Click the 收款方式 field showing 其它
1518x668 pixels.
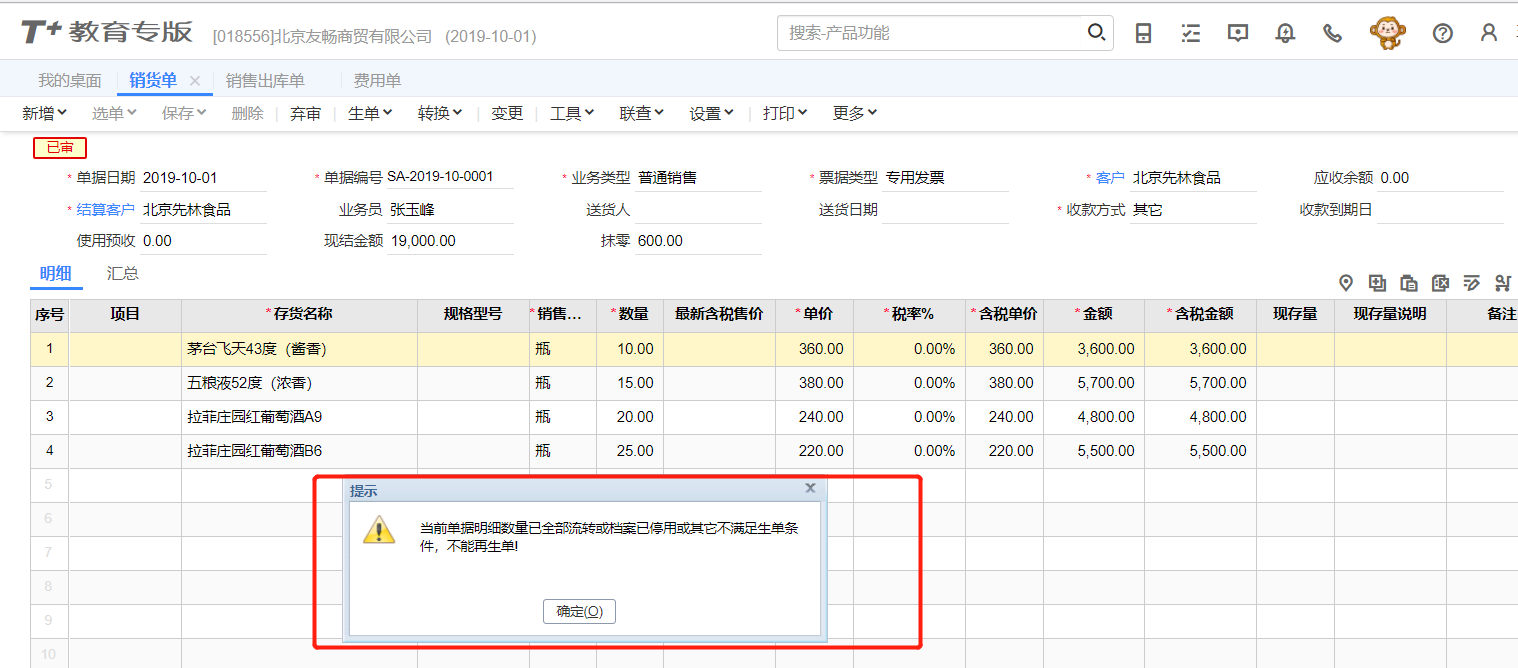tap(1193, 210)
